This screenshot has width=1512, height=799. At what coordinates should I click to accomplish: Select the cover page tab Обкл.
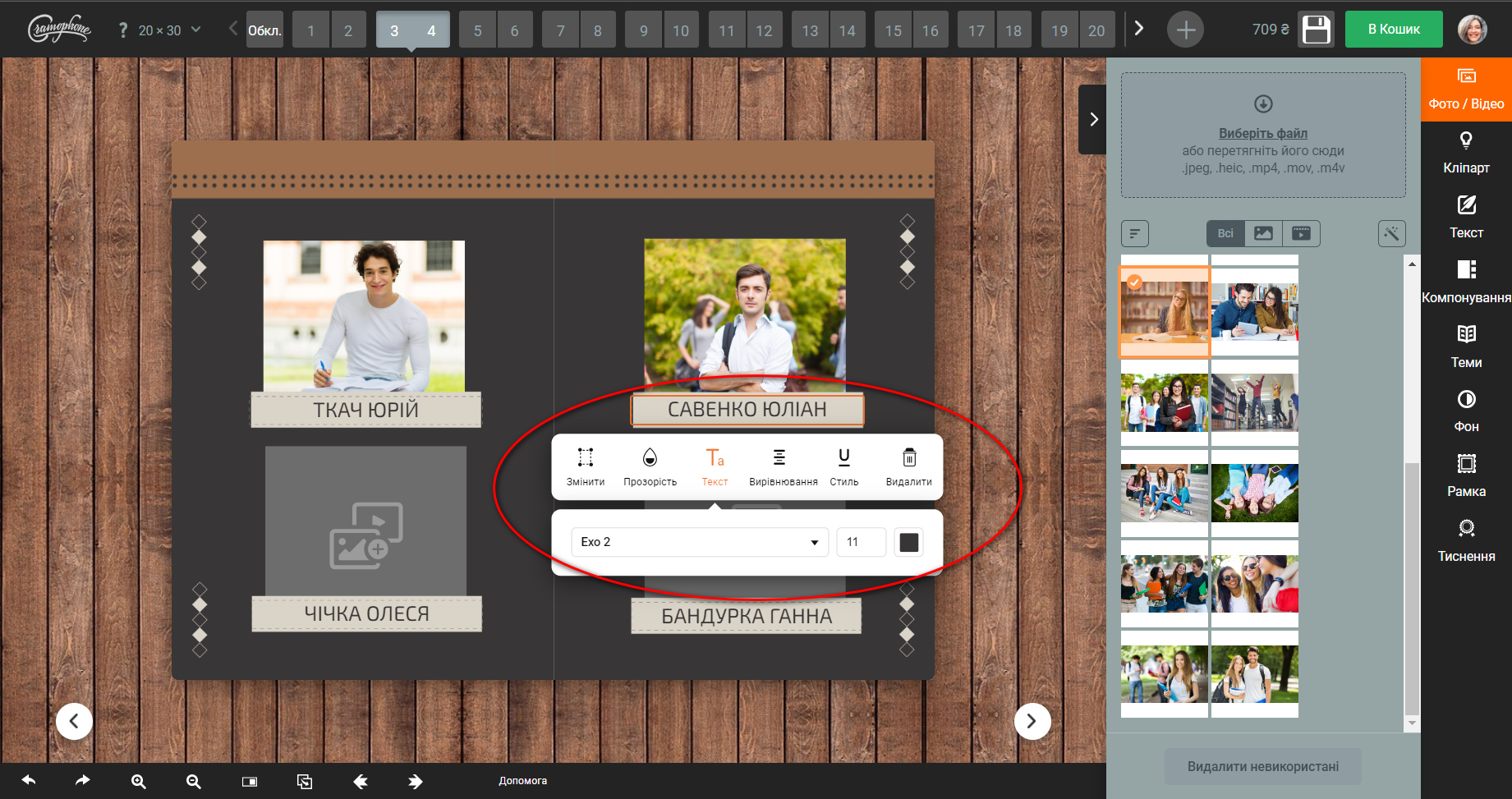pos(264,30)
